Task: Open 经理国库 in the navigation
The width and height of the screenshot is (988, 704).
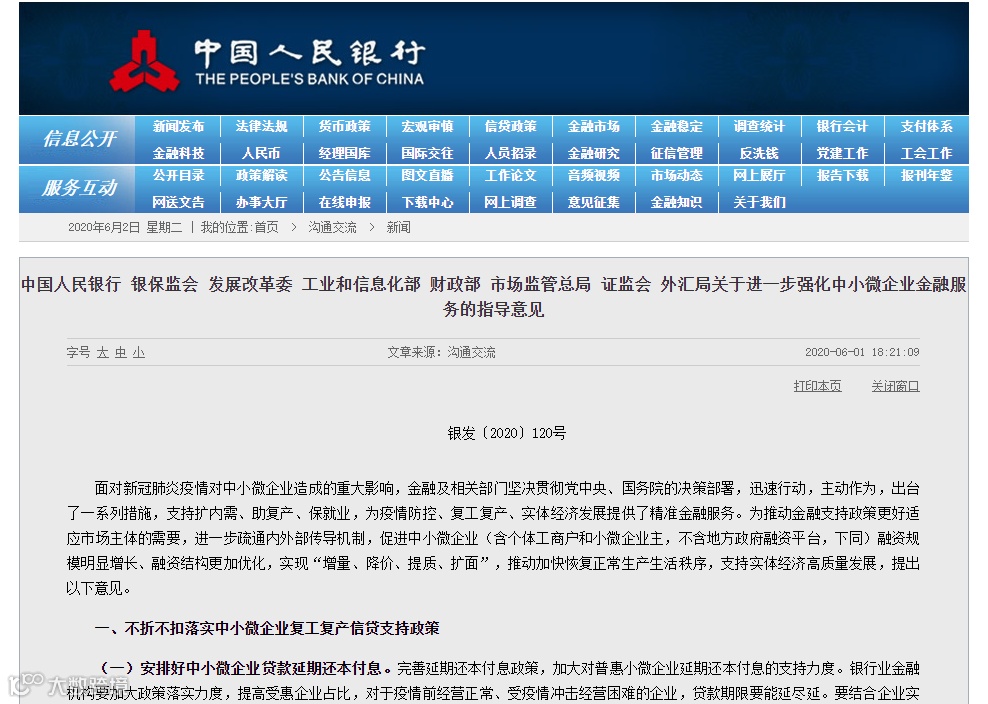Action: [345, 153]
